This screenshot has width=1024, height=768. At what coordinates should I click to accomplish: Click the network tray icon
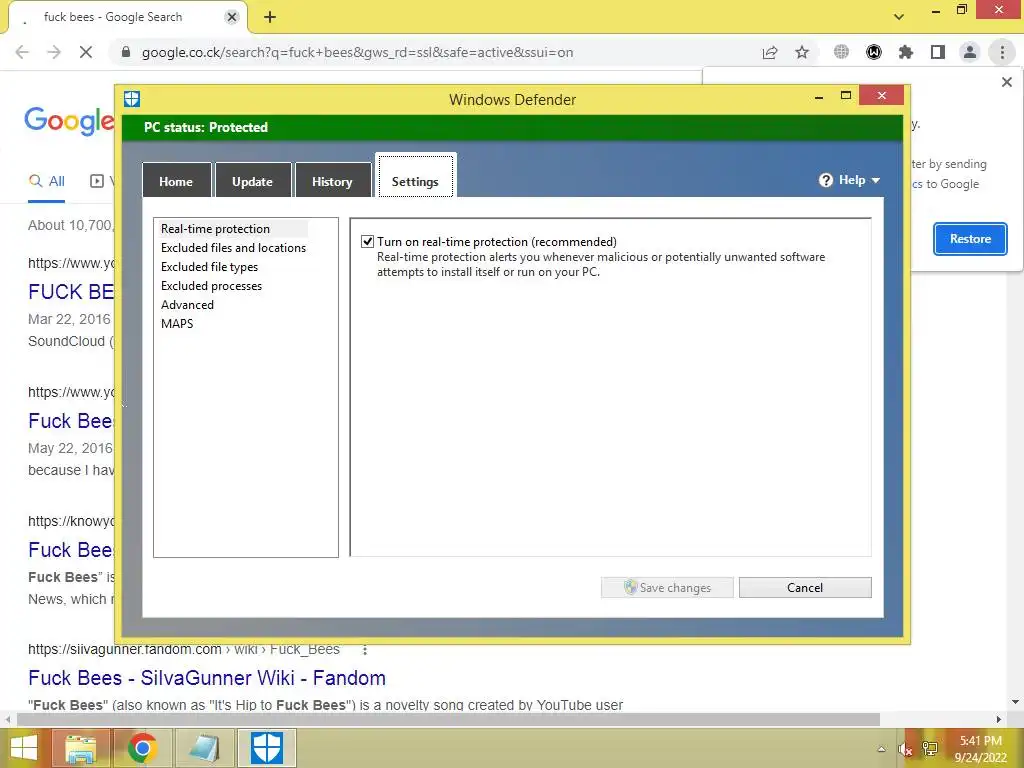coord(929,749)
